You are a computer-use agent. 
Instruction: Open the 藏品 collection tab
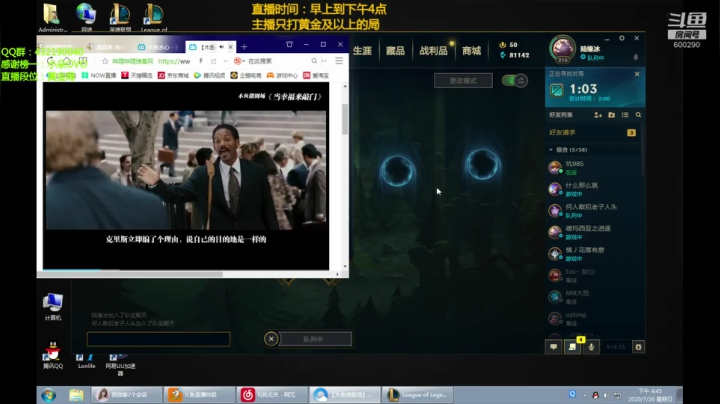point(395,51)
